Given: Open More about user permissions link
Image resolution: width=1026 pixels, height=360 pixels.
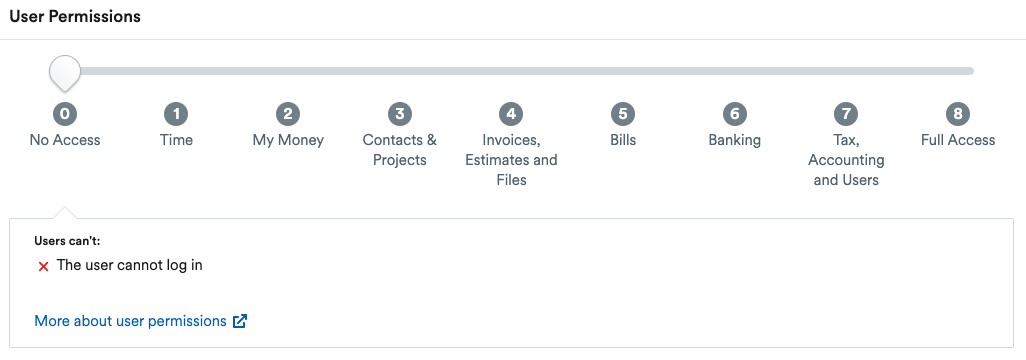Looking at the screenshot, I should [130, 321].
